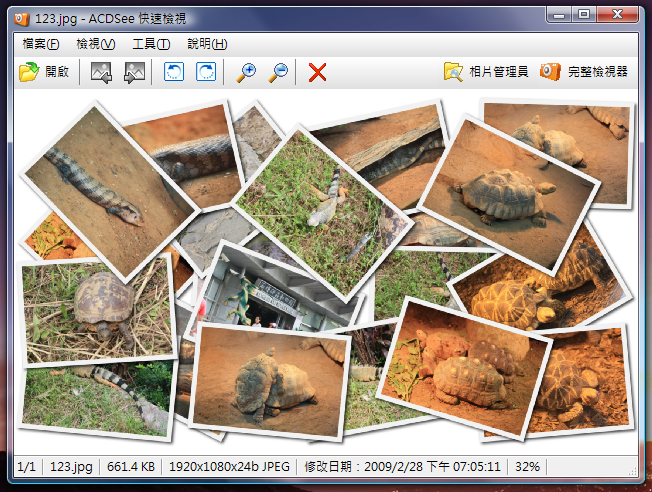Rotate the image counterclockwise
Screen dimensions: 652x492
(174, 72)
